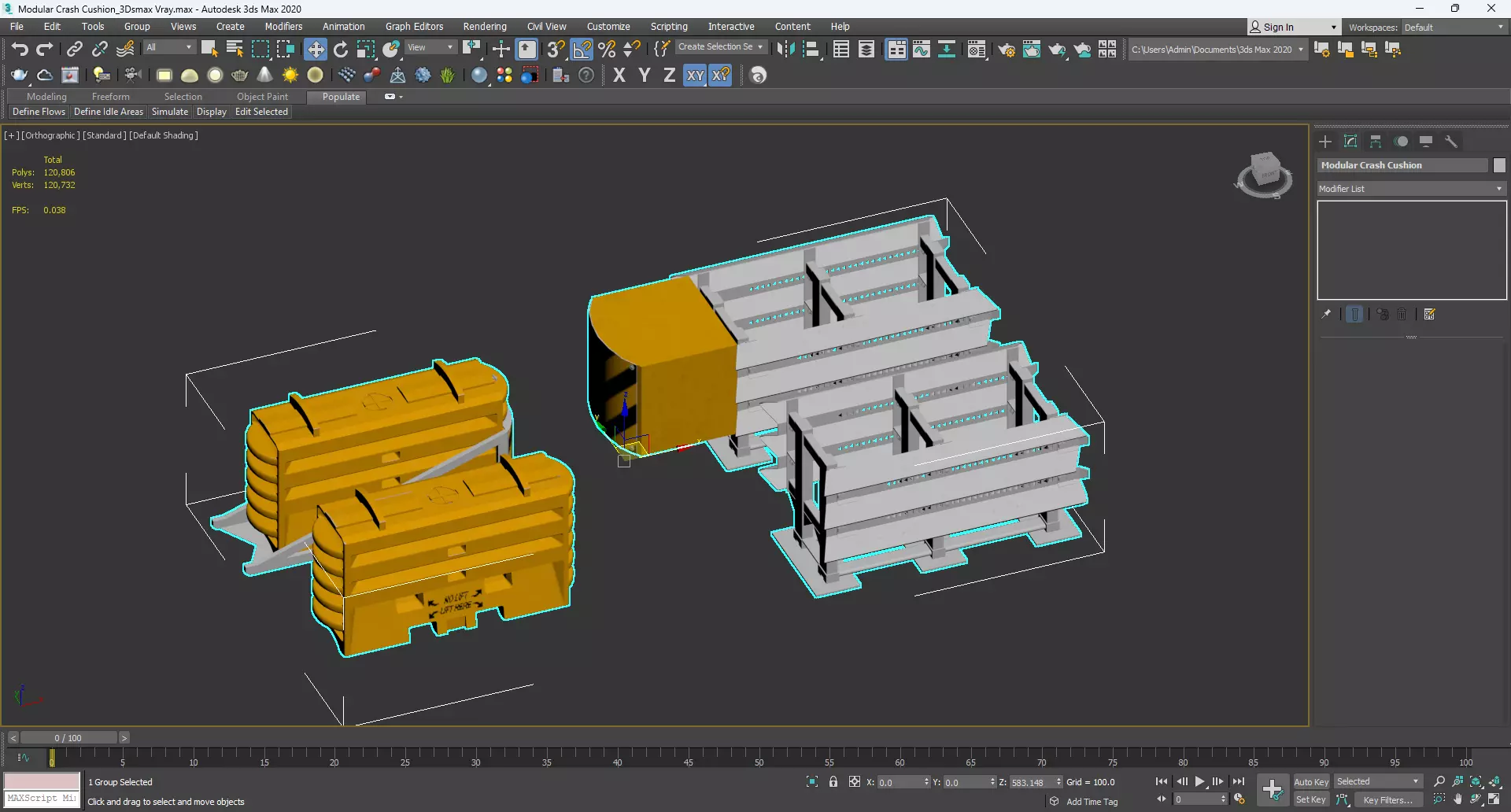Click the Redo arrow icon
1511x812 pixels.
45,50
